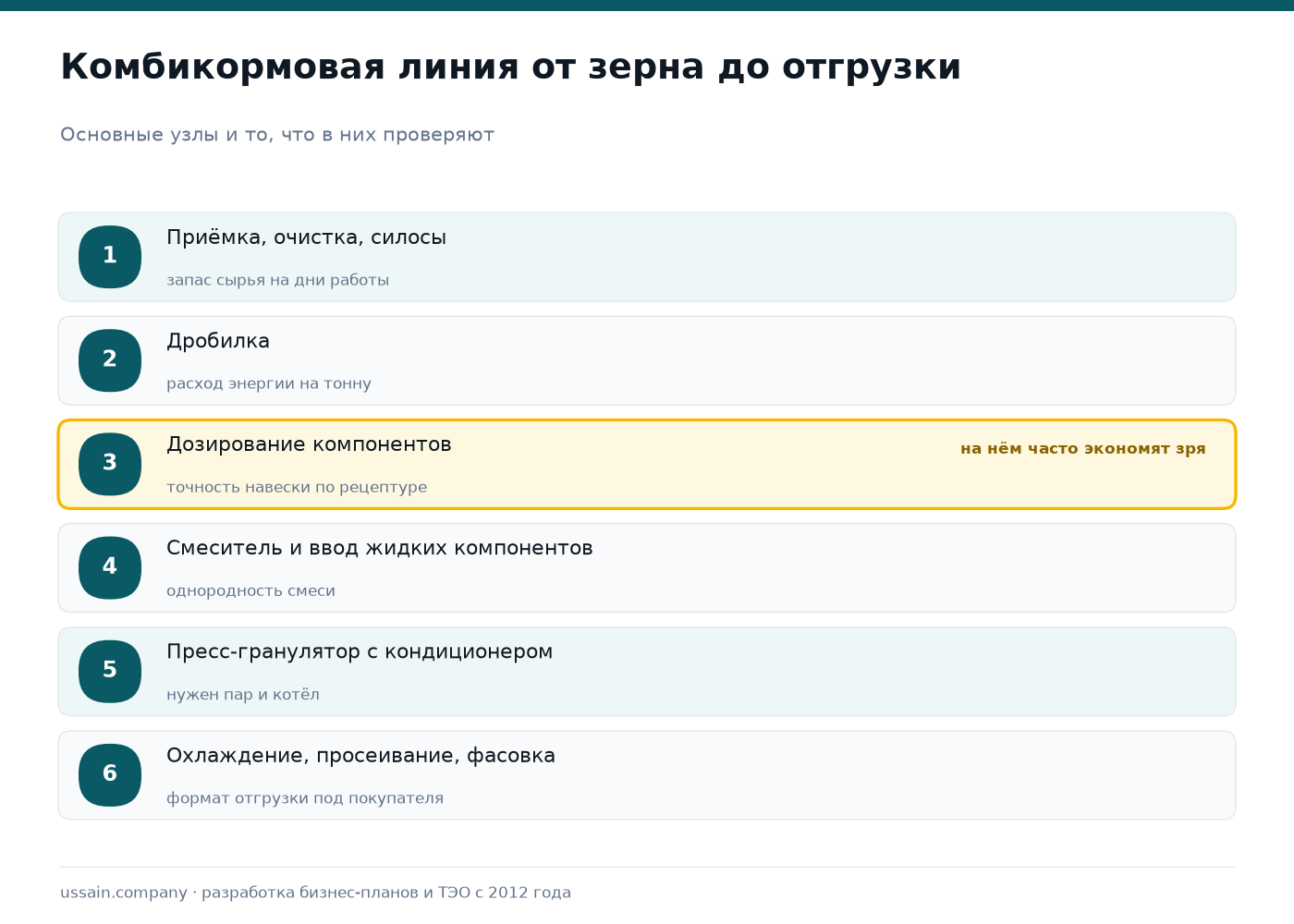This screenshot has height=924, width=1294.
Task: Click the 'на нём часто экономят зря' label
Action: click(x=1083, y=449)
